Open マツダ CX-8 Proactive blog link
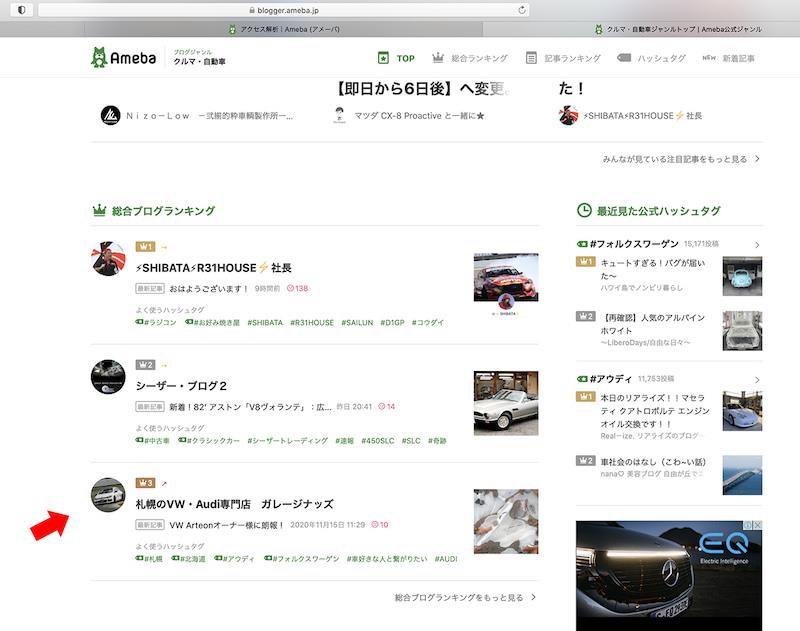Screen dimensions: 800x631 tap(419, 116)
